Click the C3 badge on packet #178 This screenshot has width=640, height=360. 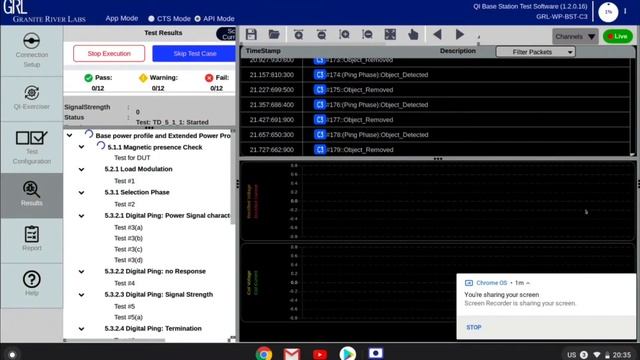point(319,135)
